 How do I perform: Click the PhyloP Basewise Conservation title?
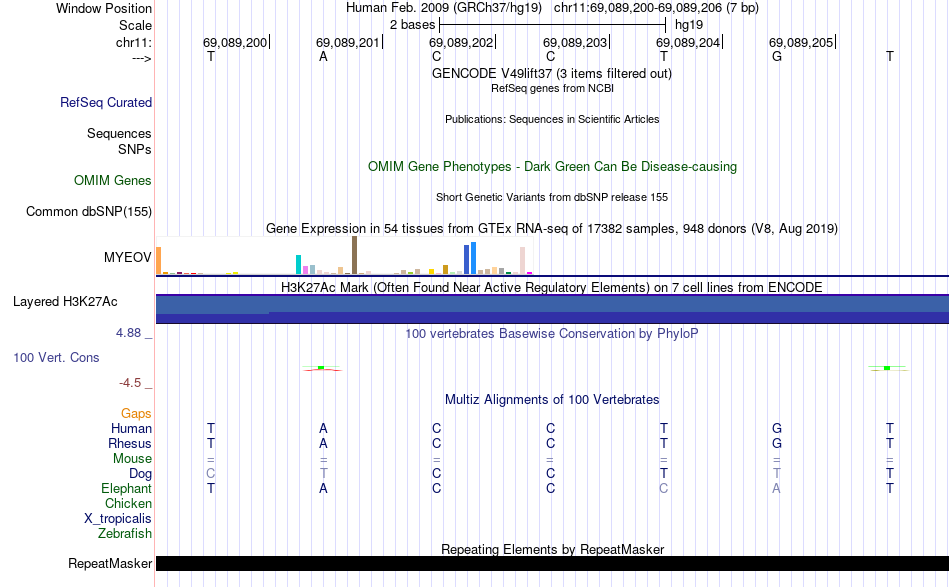[552, 333]
